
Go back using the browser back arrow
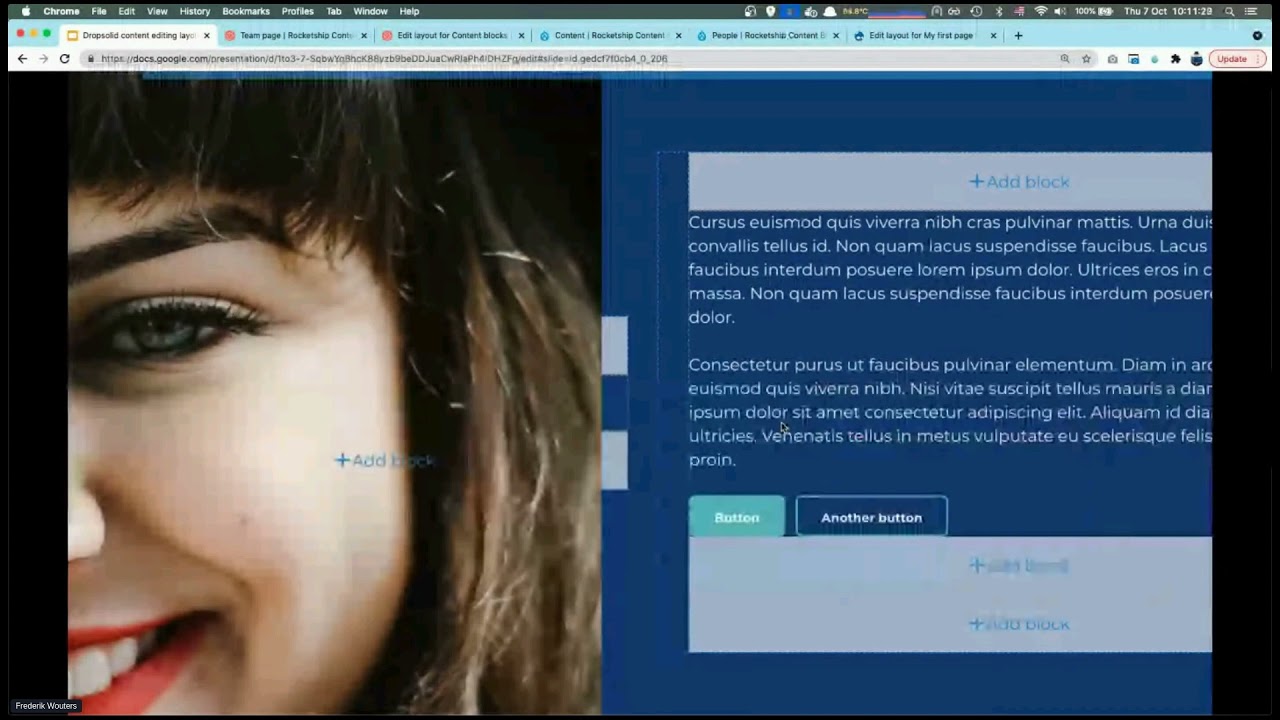tap(22, 59)
